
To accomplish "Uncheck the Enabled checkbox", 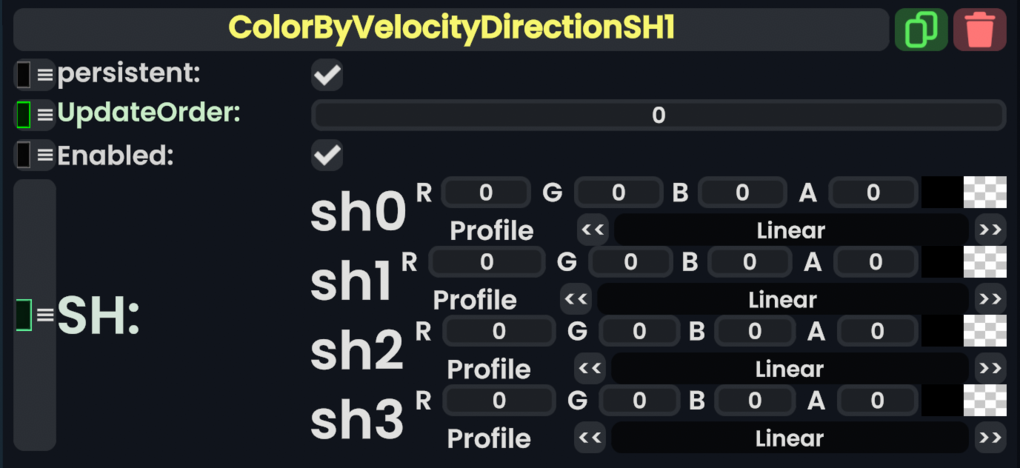I will pyautogui.click(x=327, y=155).
